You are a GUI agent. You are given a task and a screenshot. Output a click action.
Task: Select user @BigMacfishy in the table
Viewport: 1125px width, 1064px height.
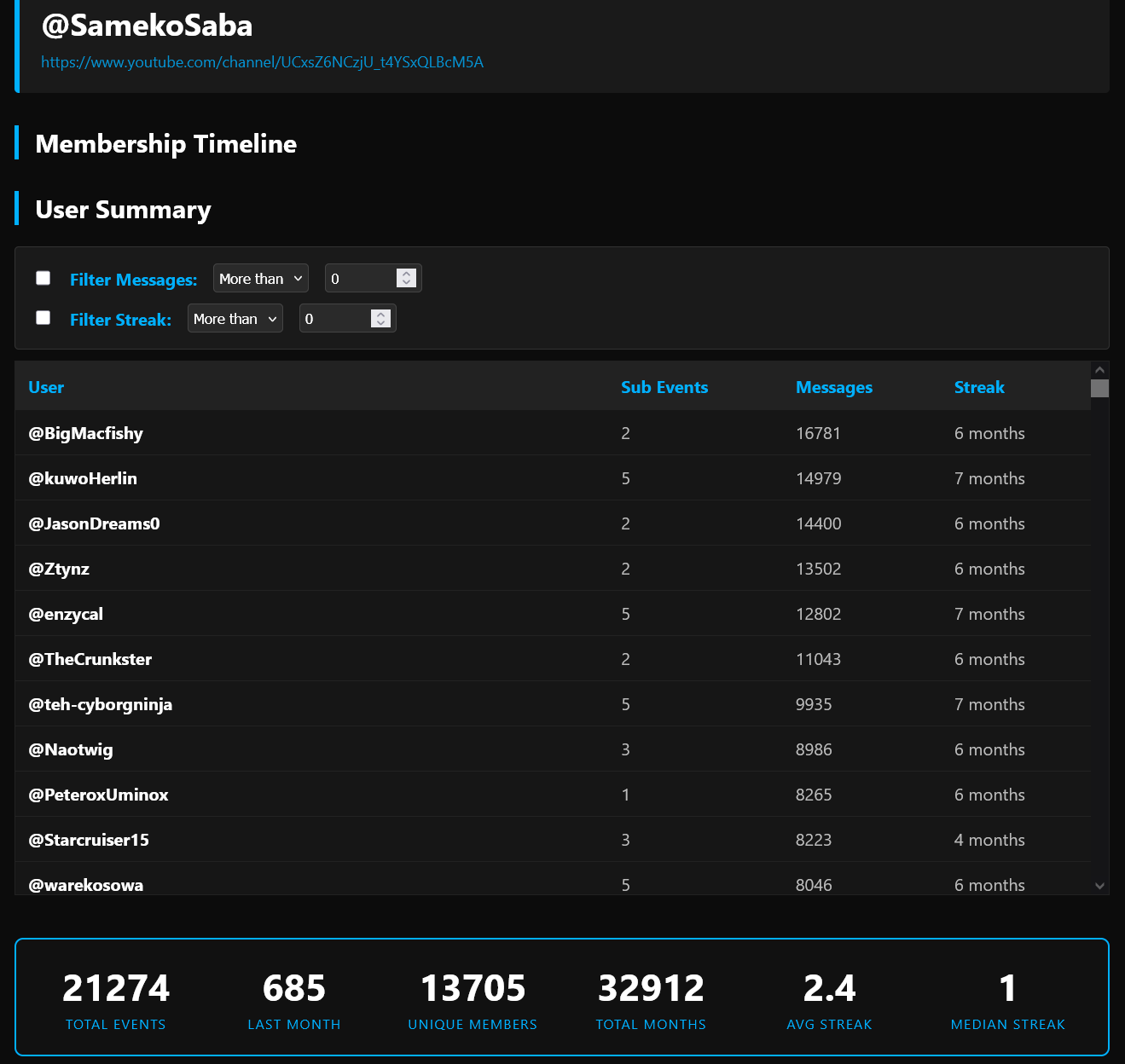click(86, 433)
